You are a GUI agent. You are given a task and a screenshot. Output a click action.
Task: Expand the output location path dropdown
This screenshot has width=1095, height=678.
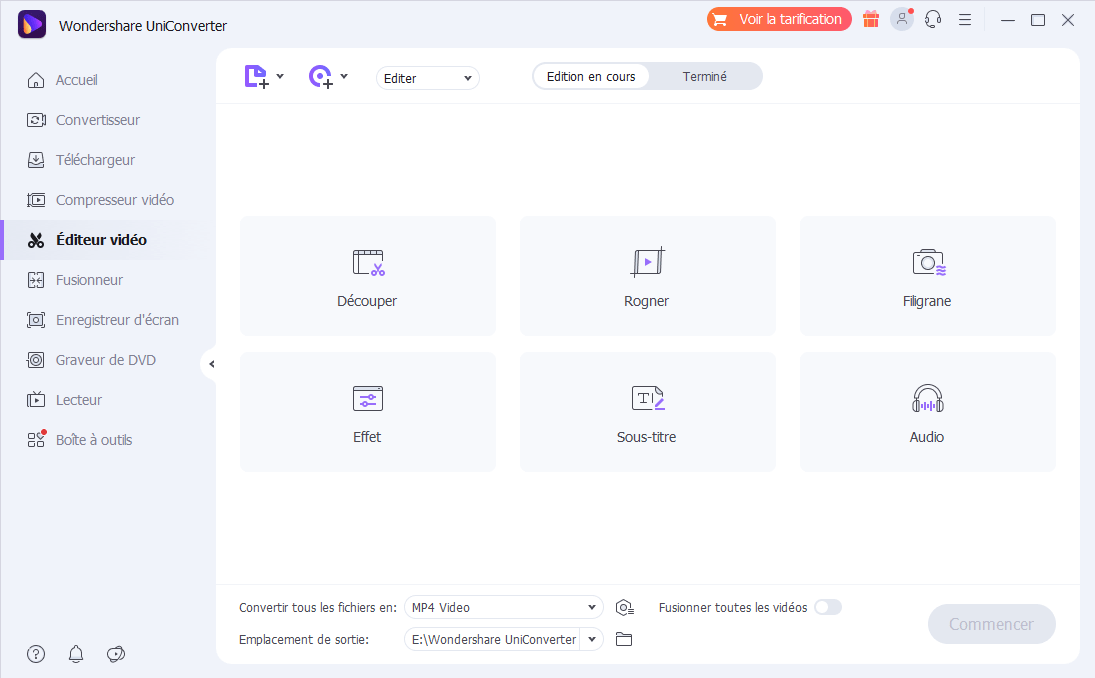click(x=592, y=639)
